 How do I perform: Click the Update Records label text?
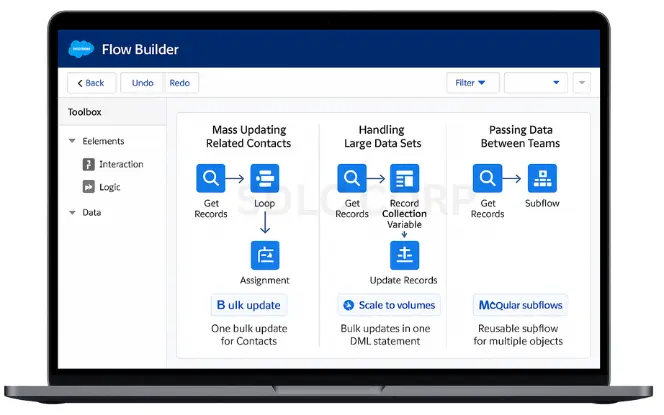click(404, 280)
